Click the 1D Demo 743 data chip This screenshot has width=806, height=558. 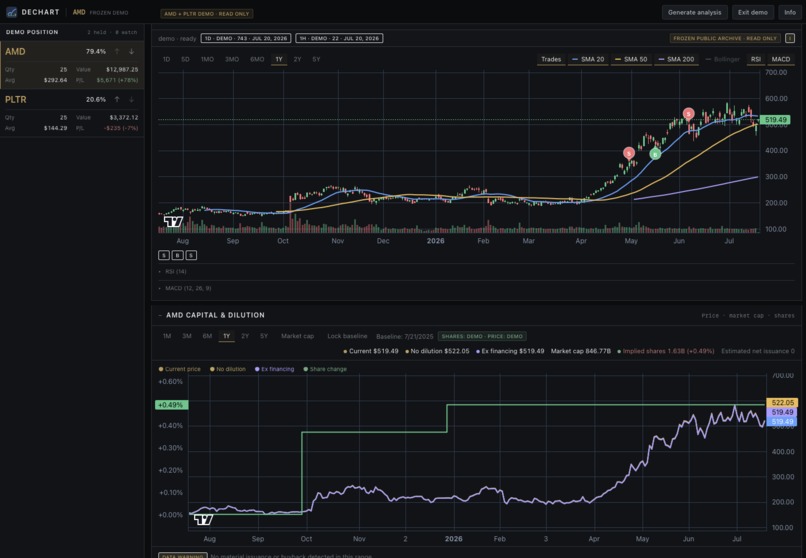(246, 38)
